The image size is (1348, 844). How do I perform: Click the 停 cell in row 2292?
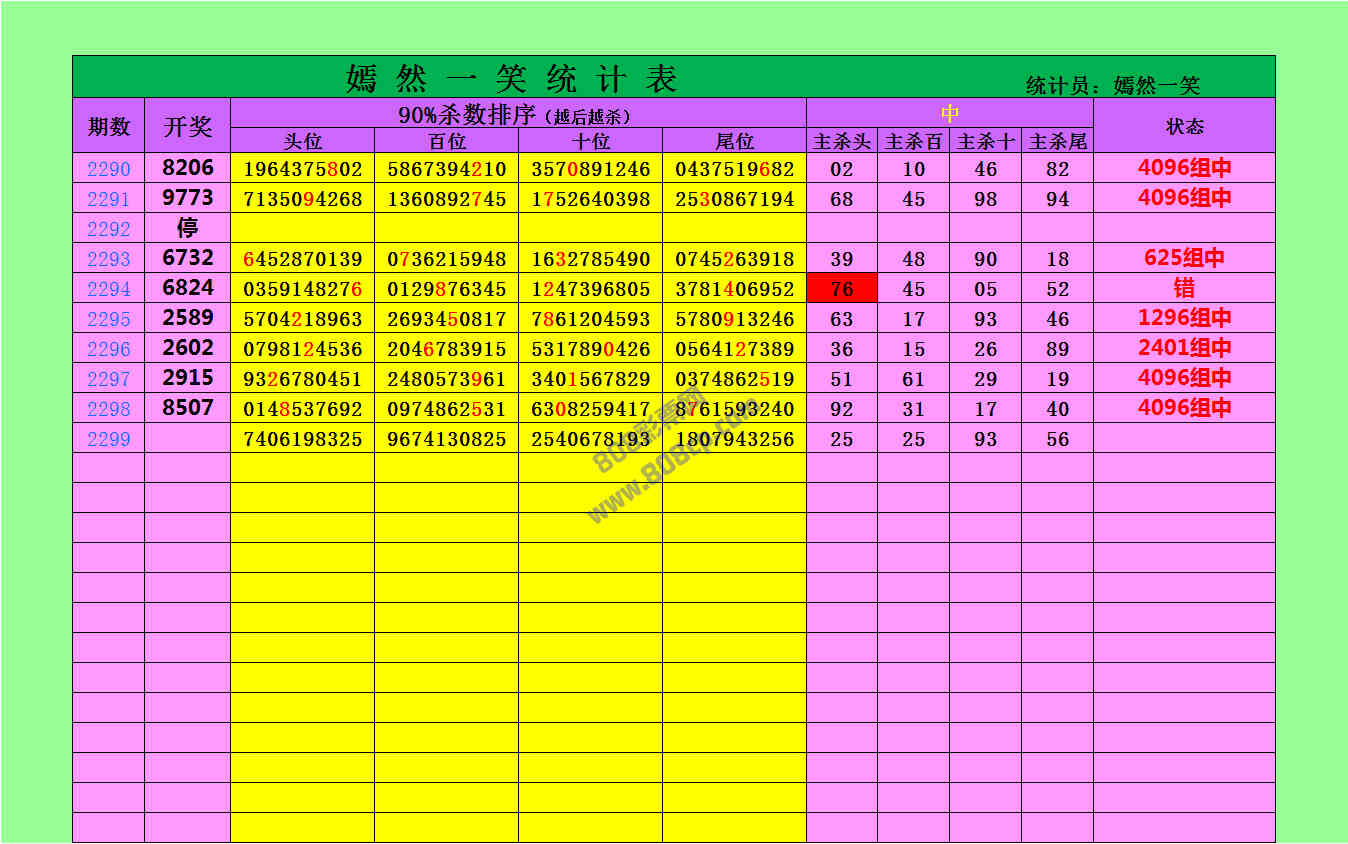click(x=188, y=228)
